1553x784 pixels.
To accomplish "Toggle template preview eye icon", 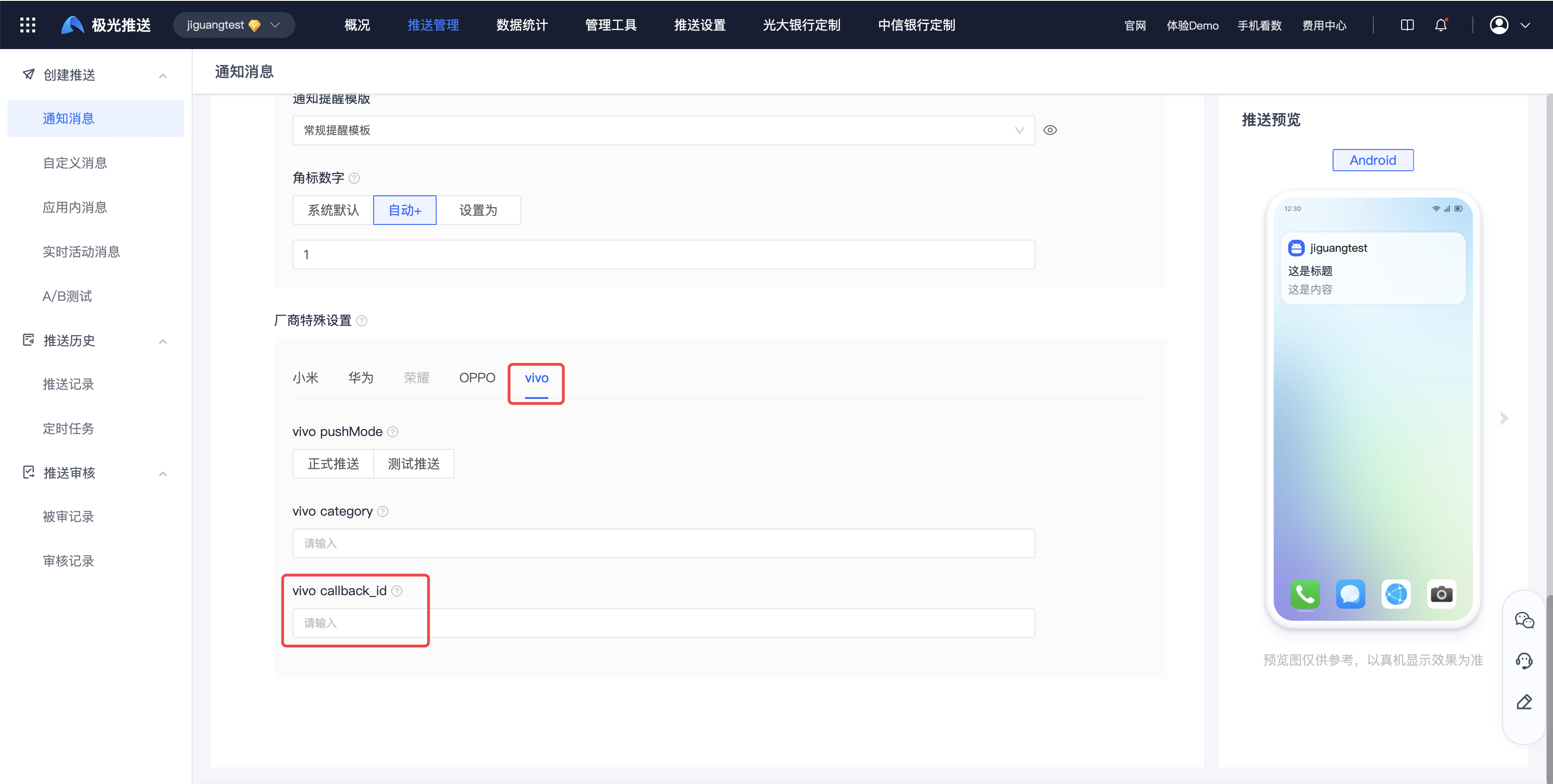I will 1050,130.
